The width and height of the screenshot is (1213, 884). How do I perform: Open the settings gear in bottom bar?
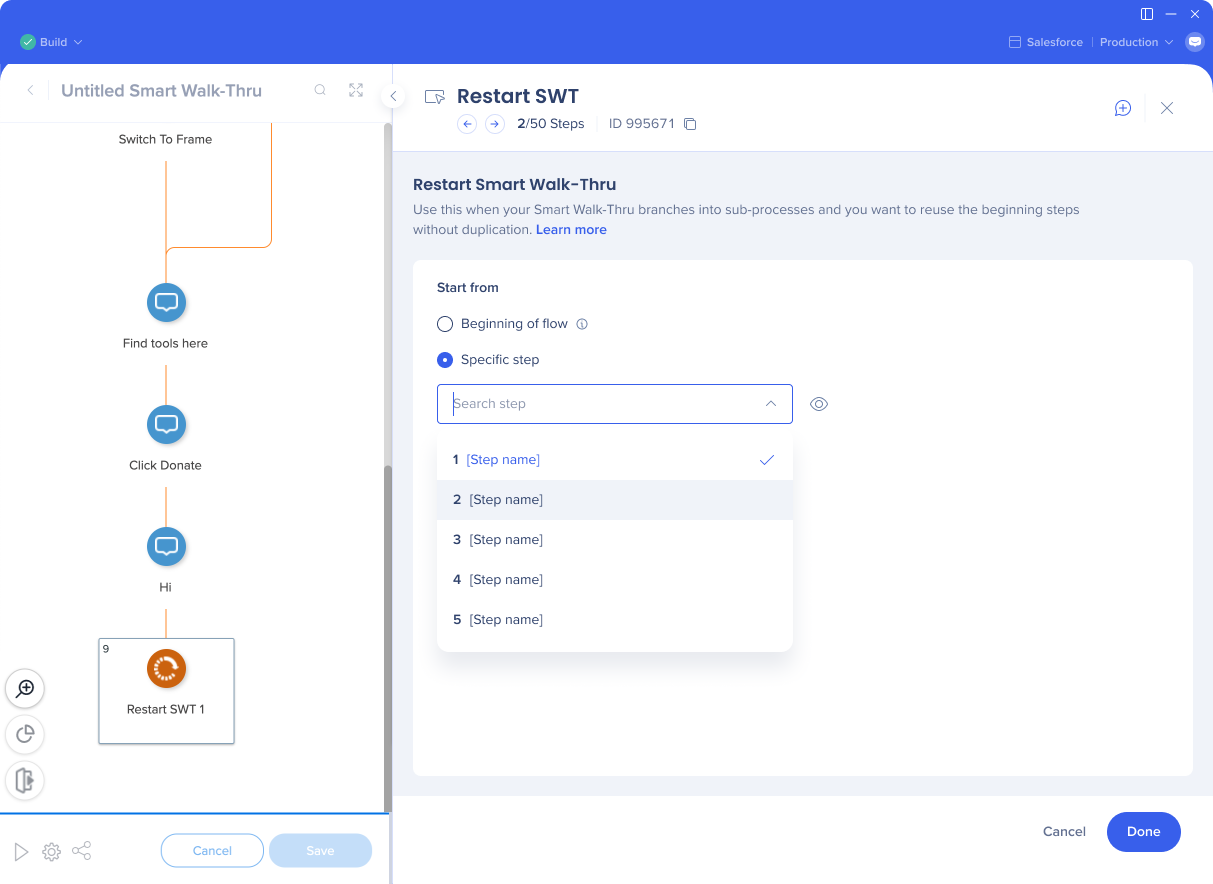pos(52,851)
